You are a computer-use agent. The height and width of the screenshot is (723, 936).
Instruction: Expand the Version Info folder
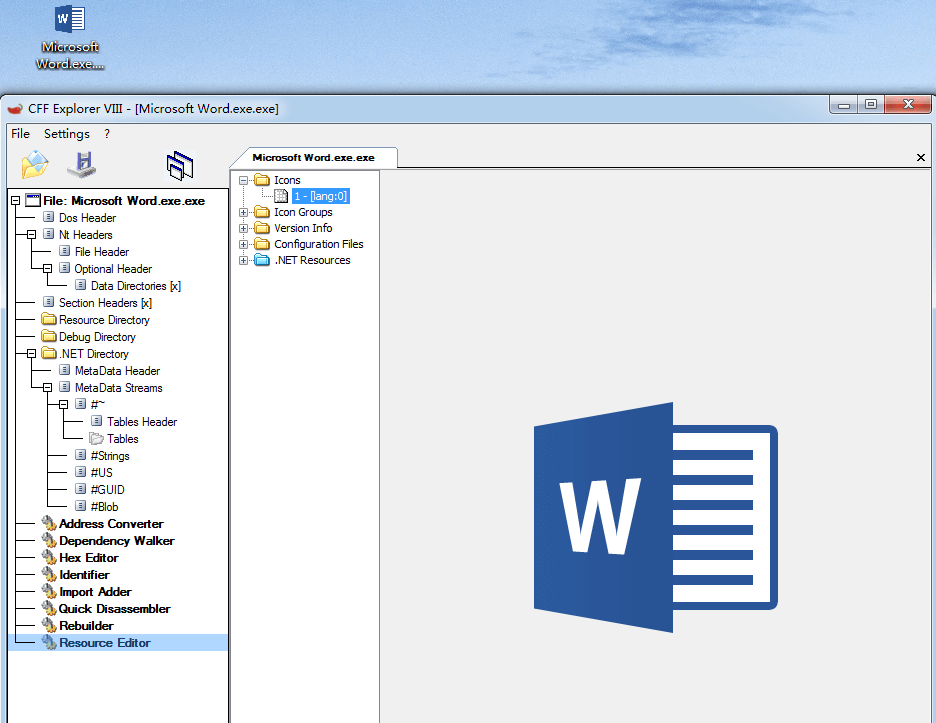coord(243,229)
